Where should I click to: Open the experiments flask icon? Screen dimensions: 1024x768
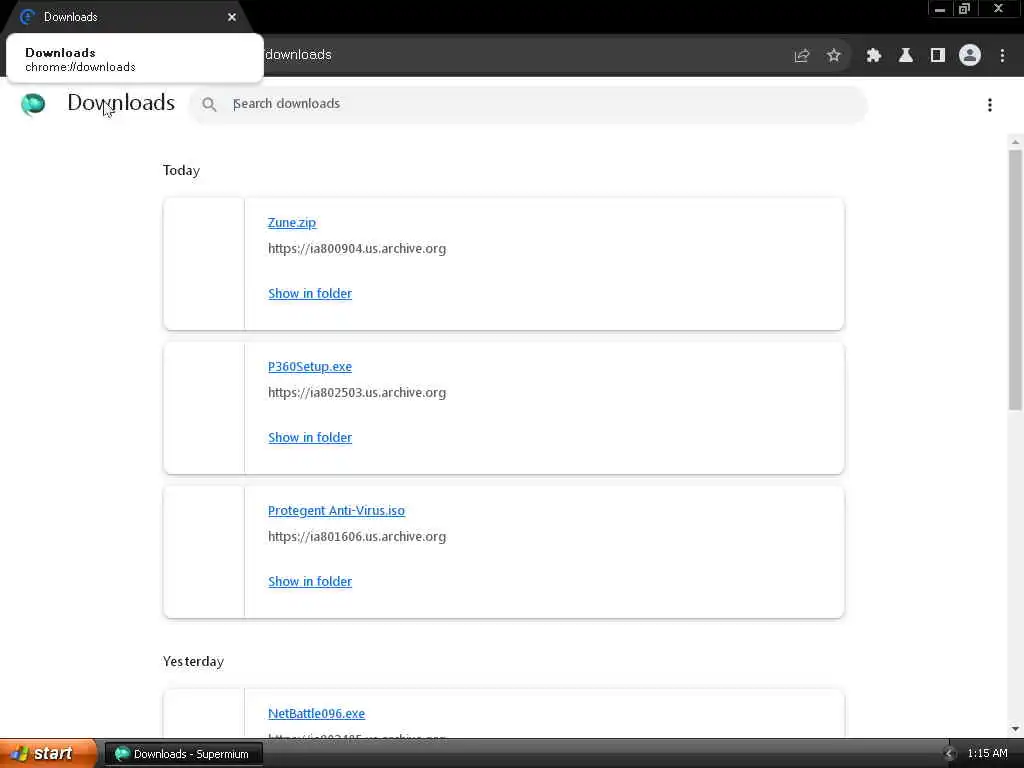tap(905, 56)
